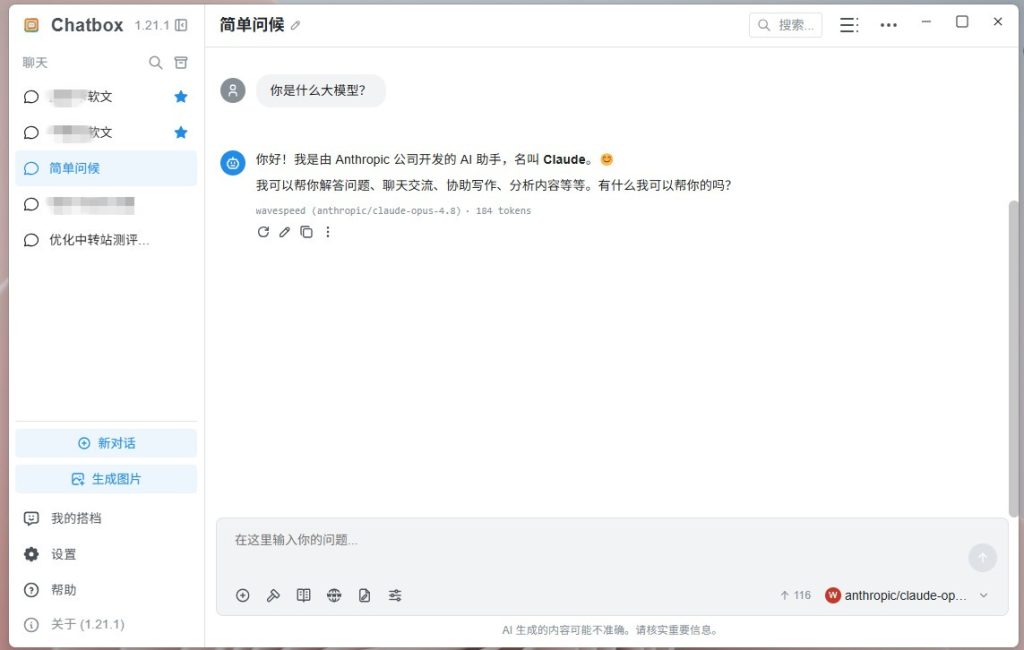The image size is (1024, 650).
Task: Open conversation settings sliders icon
Action: [395, 595]
